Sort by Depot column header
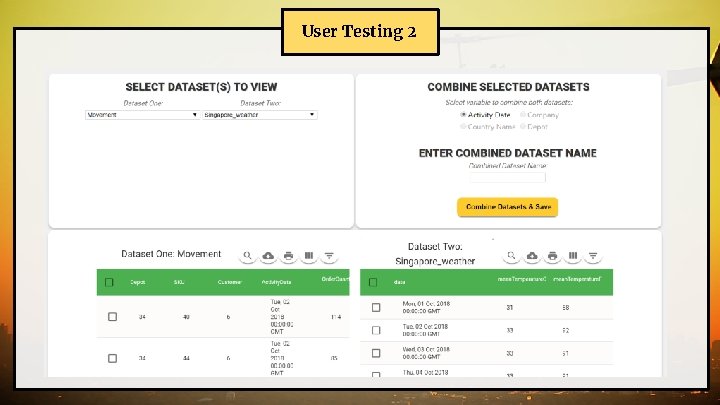The image size is (720, 405). pyautogui.click(x=138, y=282)
